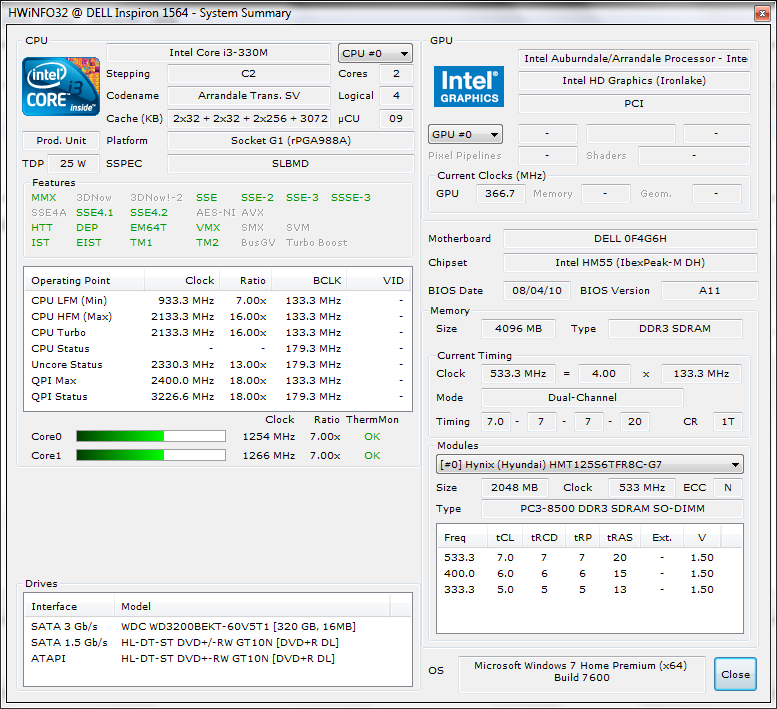
Task: Click the tRAS column header
Action: pos(620,538)
